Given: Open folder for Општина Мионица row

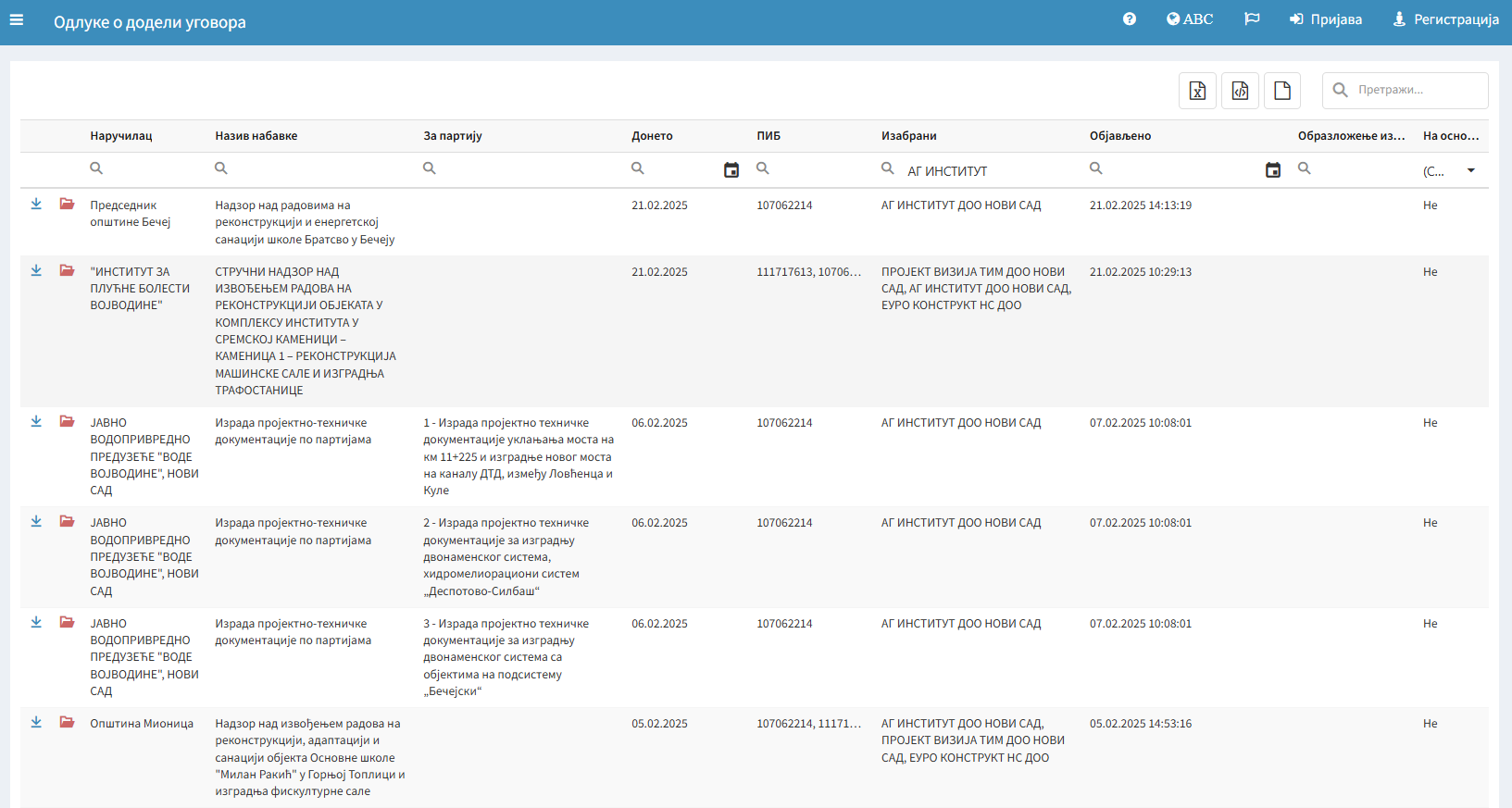Looking at the screenshot, I should point(67,723).
